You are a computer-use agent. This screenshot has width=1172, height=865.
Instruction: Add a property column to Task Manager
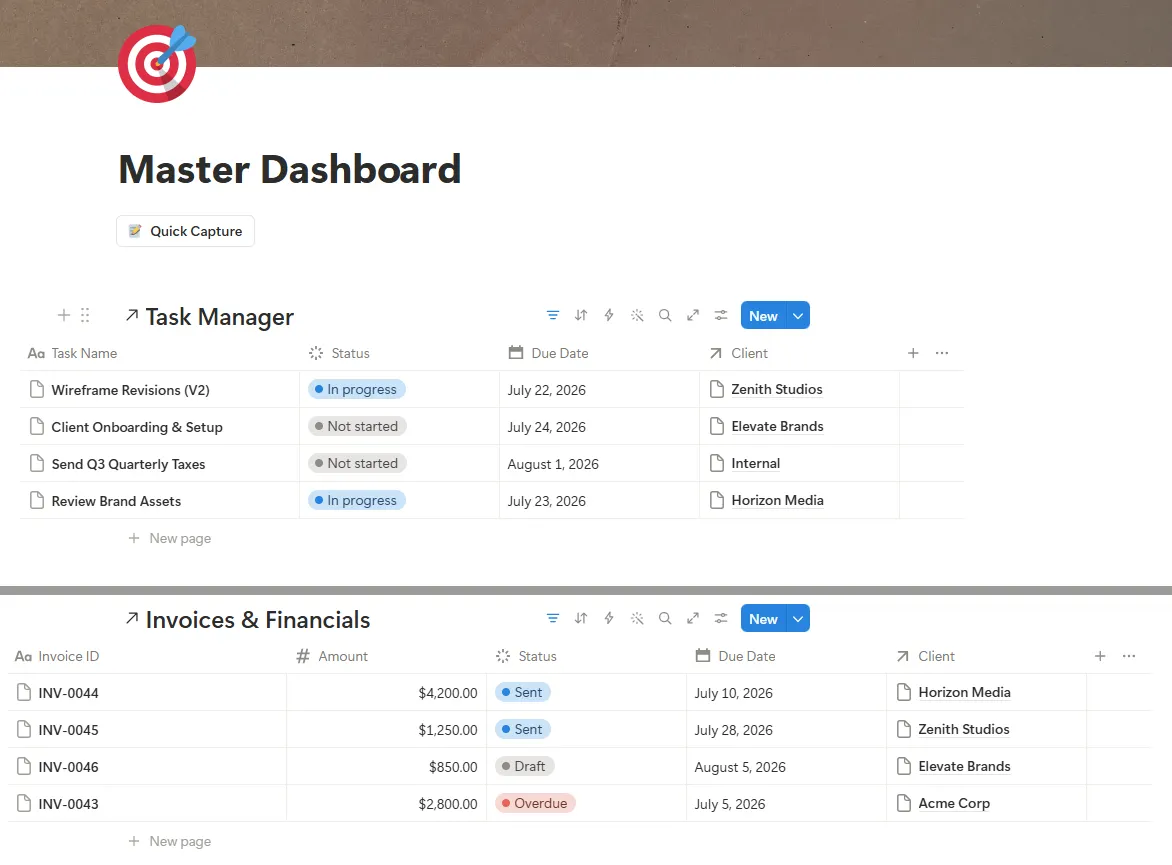913,353
